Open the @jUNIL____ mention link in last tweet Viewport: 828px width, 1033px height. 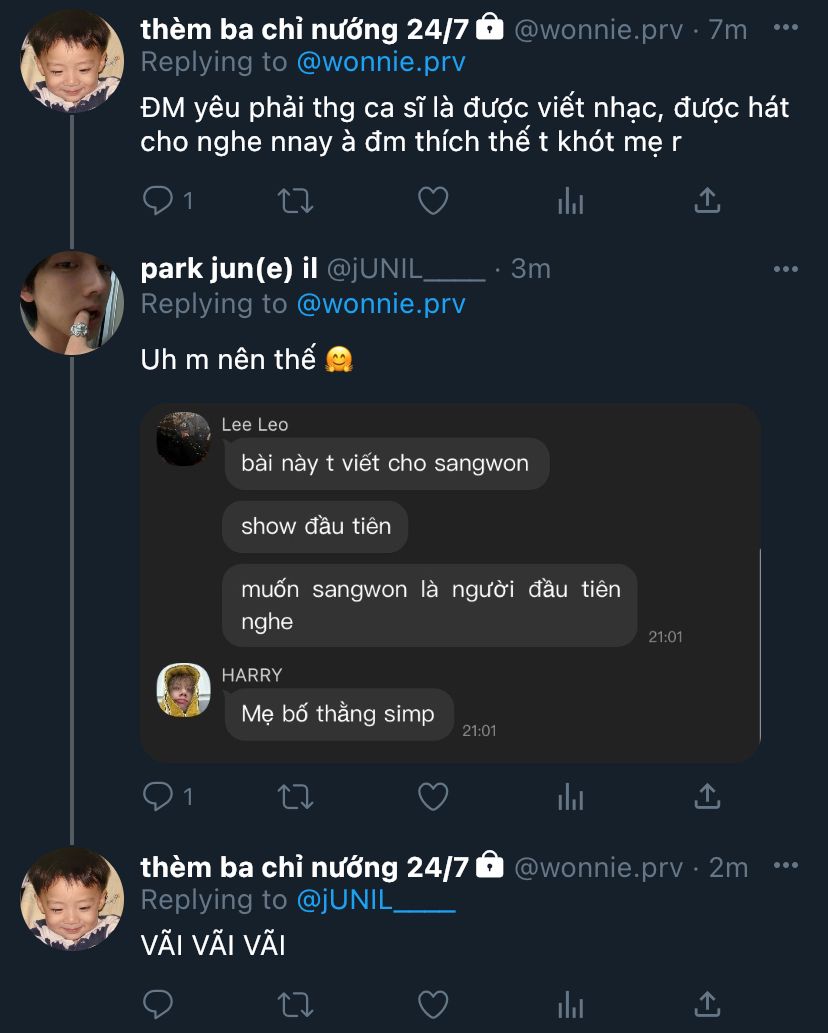pyautogui.click(x=375, y=900)
